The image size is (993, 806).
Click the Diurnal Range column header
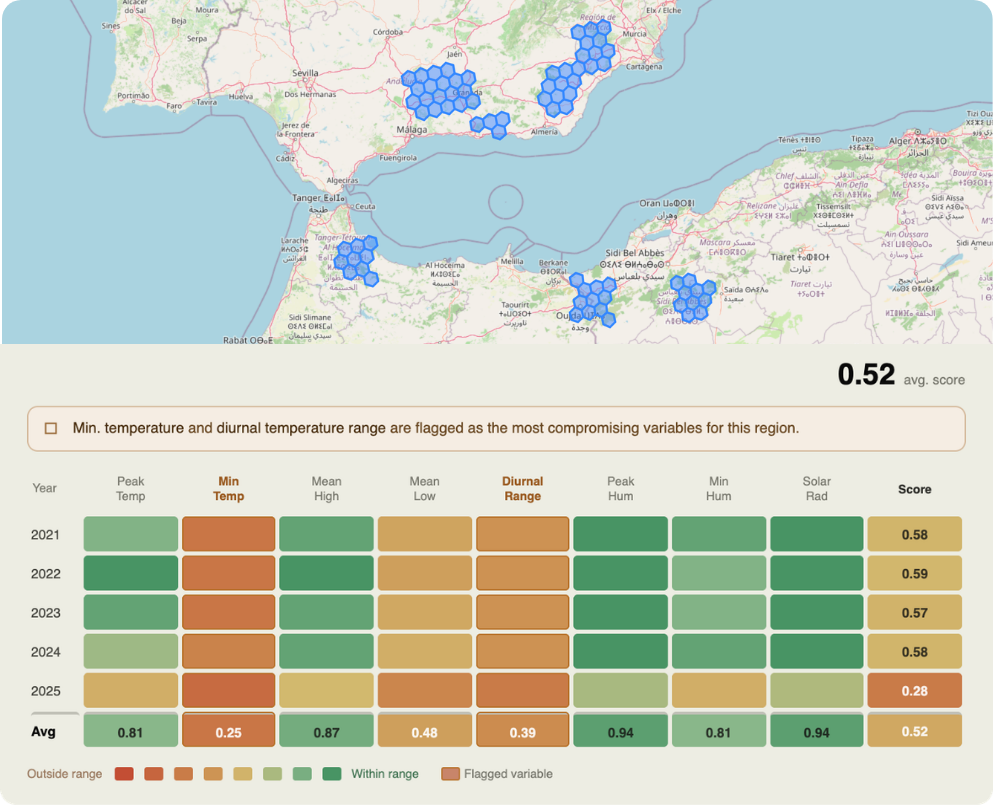pyautogui.click(x=522, y=489)
